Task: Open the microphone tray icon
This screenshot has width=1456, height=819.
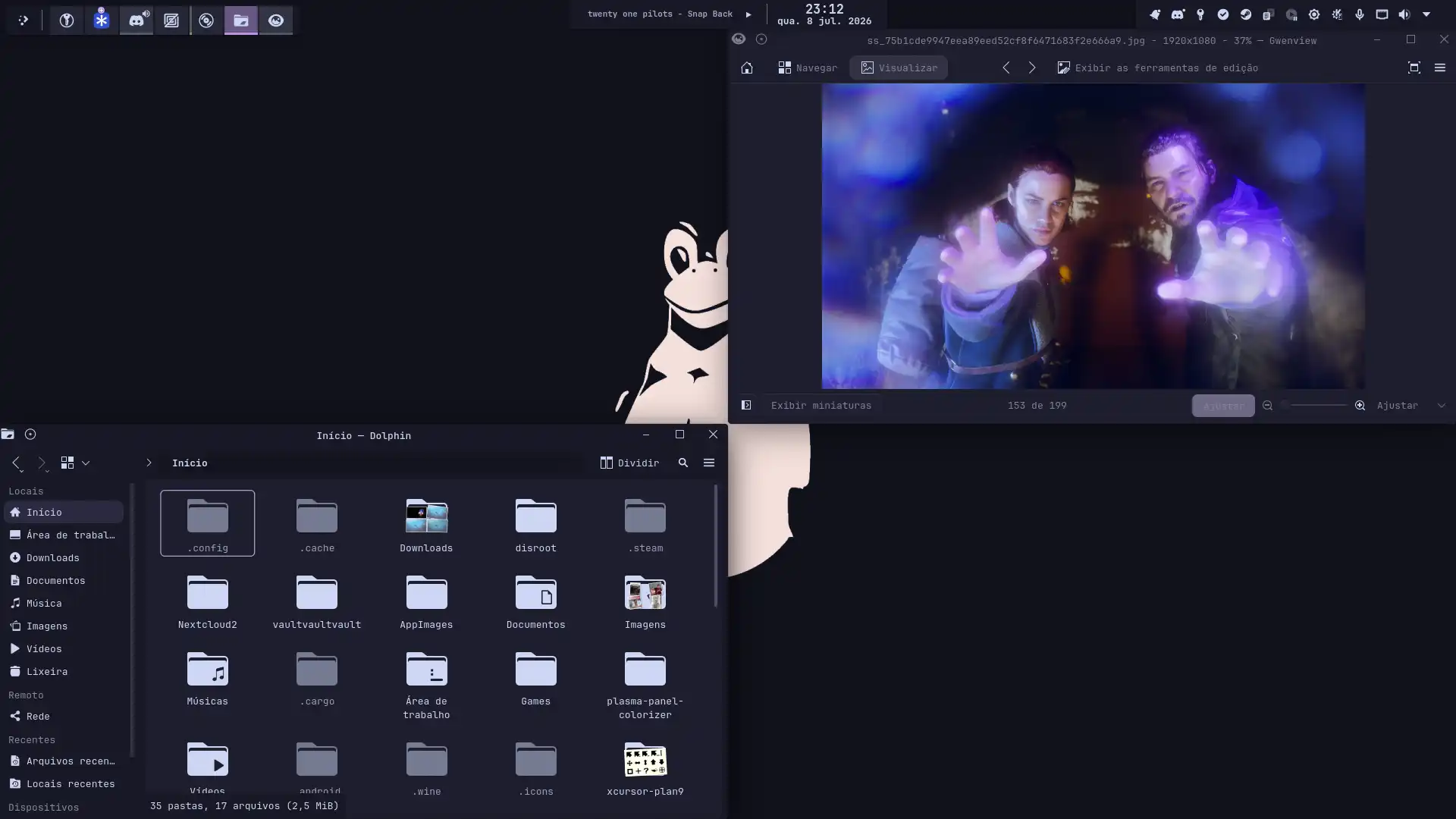Action: 1360,14
